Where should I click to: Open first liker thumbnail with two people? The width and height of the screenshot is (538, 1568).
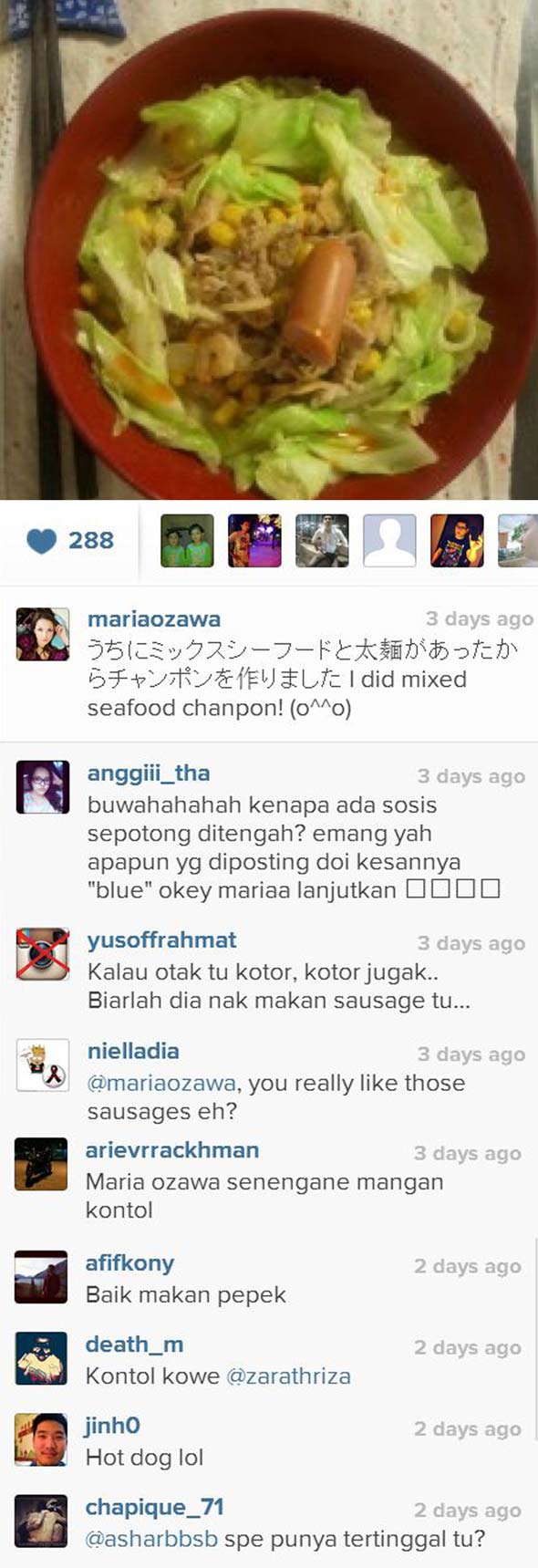point(187,541)
